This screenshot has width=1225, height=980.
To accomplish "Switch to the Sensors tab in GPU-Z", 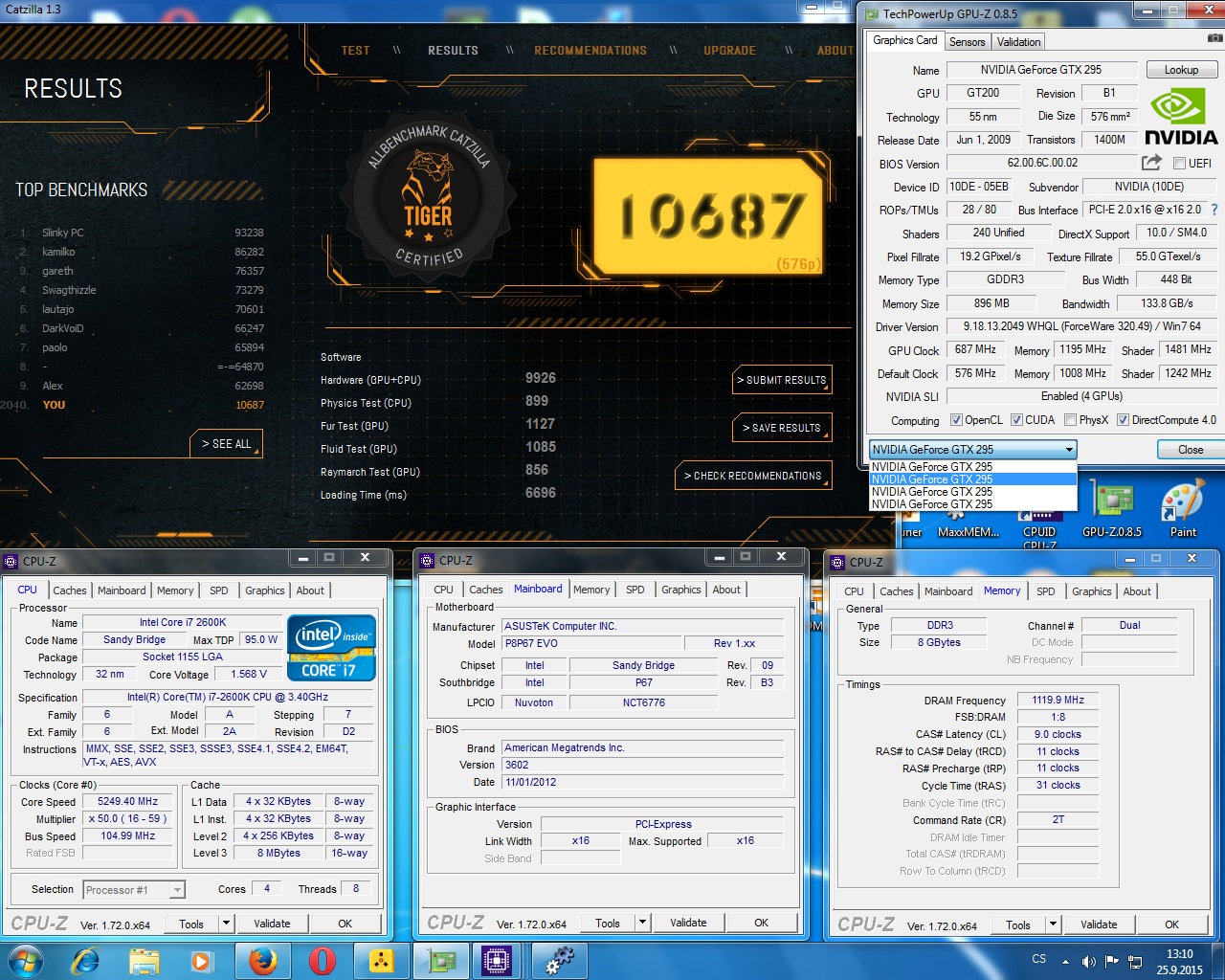I will point(967,42).
